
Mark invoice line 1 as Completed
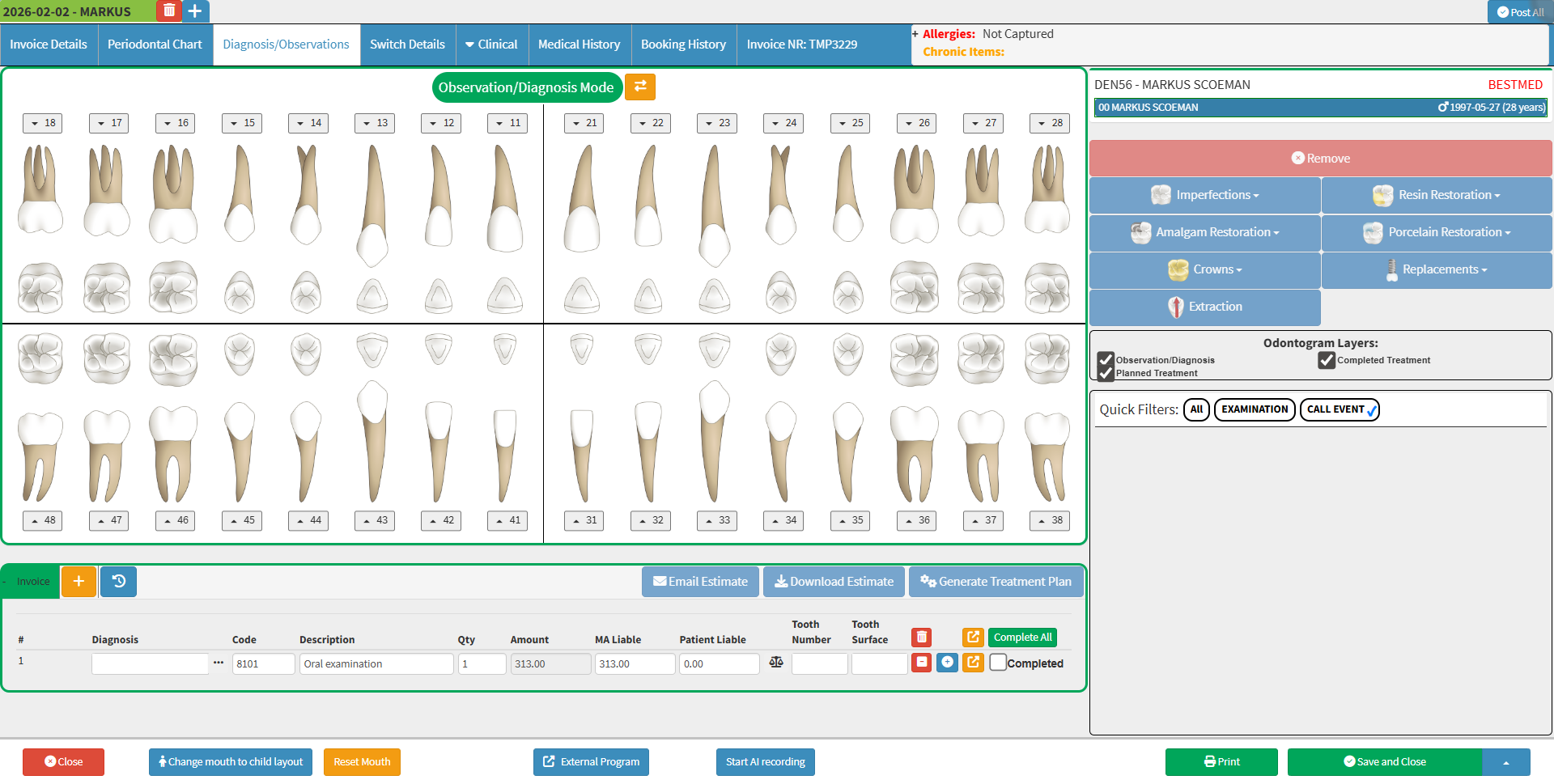click(x=999, y=663)
